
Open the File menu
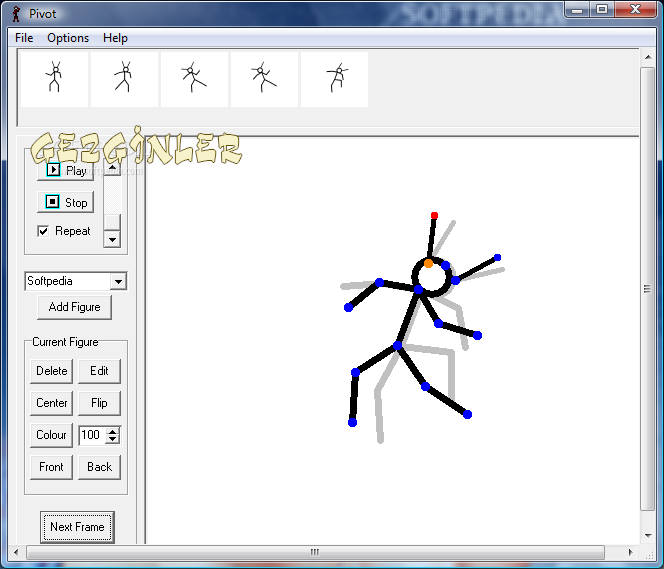tap(24, 38)
